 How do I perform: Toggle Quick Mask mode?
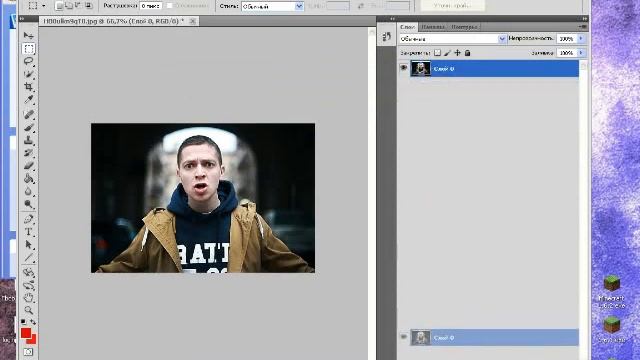[x=28, y=351]
